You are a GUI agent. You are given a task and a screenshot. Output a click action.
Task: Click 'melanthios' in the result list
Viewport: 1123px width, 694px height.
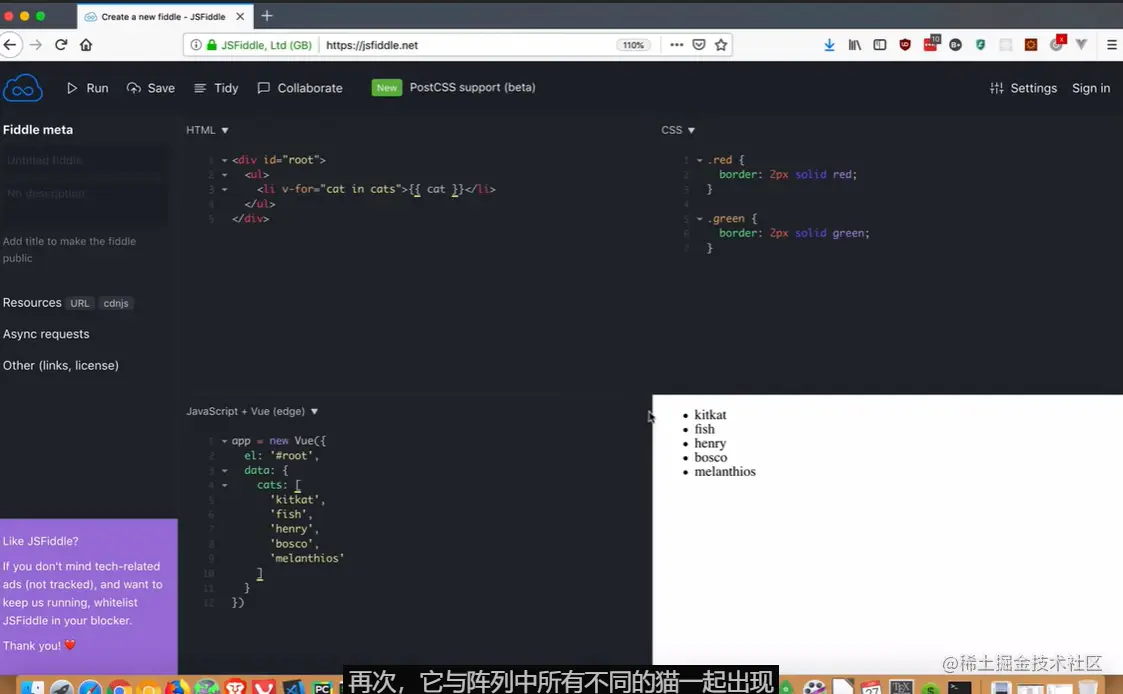(x=725, y=471)
